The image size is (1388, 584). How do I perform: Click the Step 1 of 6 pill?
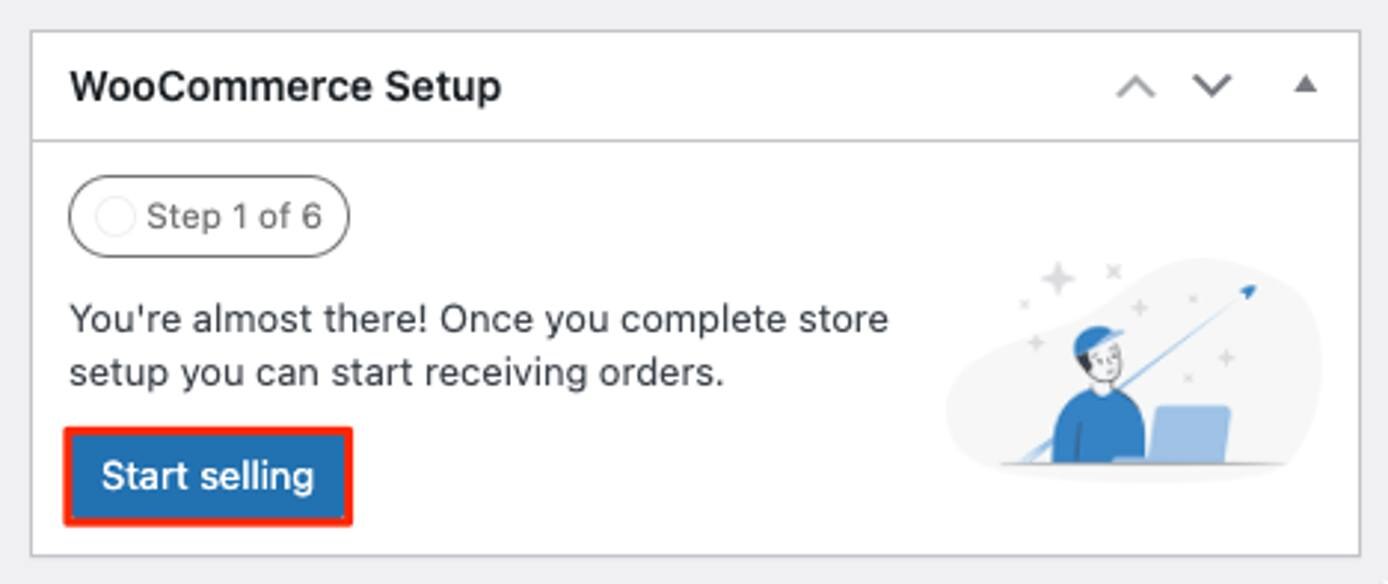point(209,216)
